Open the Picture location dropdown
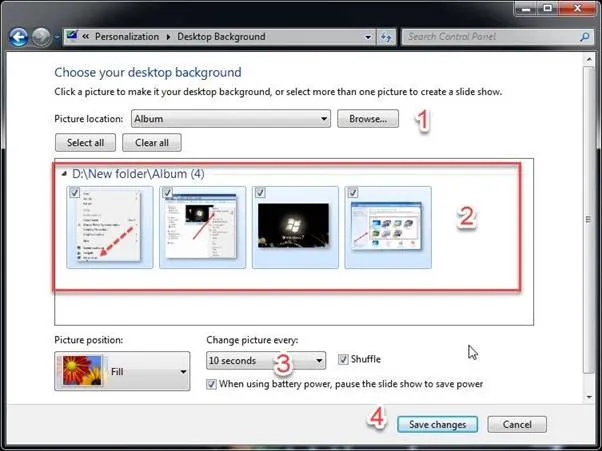The width and height of the screenshot is (602, 451). point(324,119)
